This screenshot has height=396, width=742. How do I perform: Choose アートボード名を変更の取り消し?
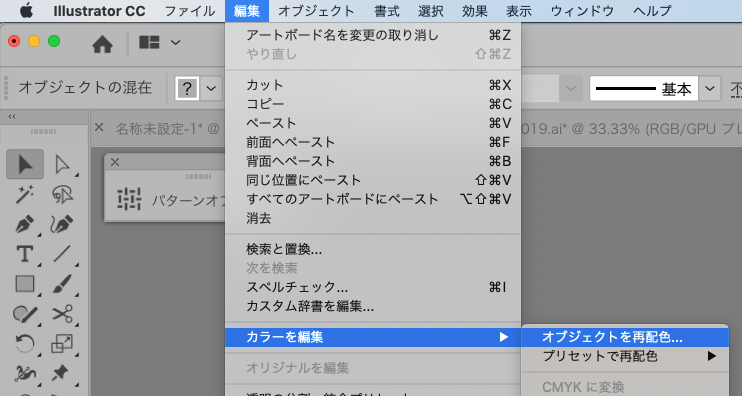tap(373, 35)
